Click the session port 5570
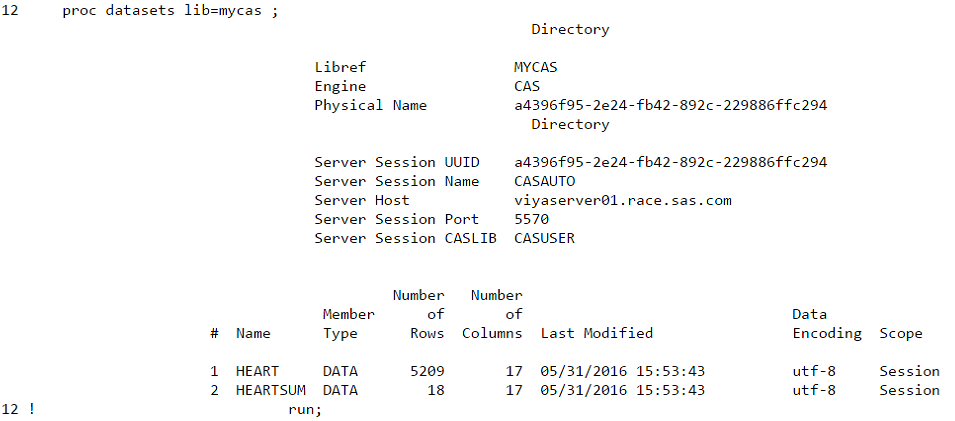 coord(531,219)
